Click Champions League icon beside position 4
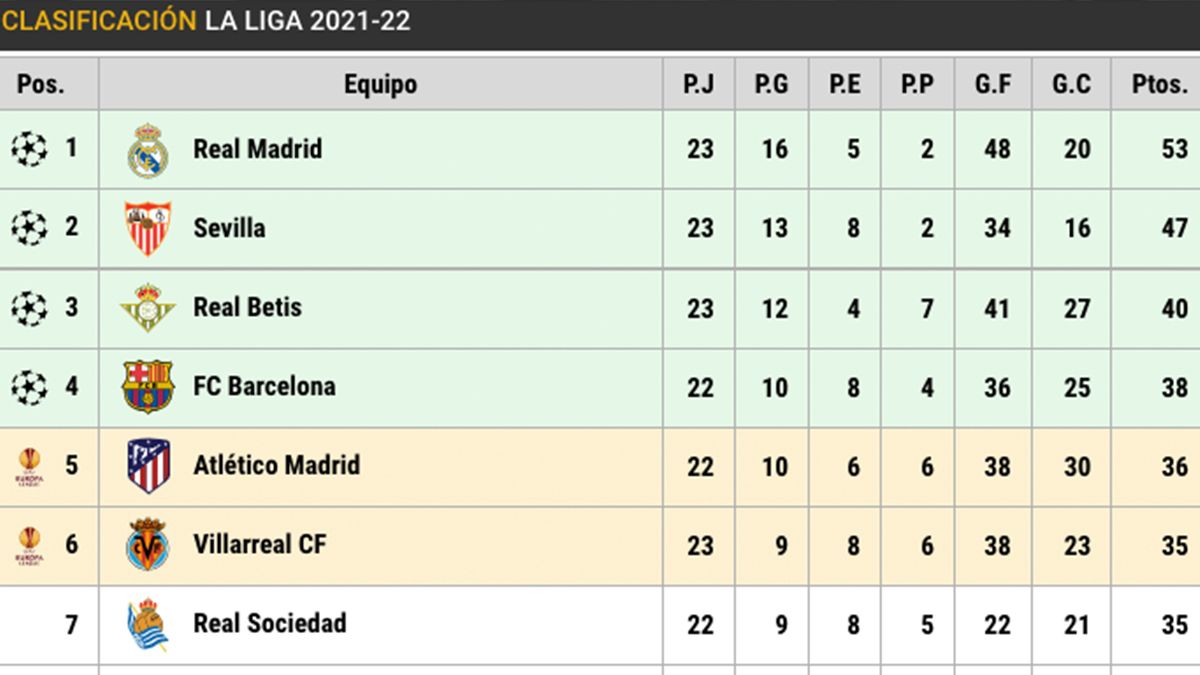The width and height of the screenshot is (1200, 675). point(29,386)
